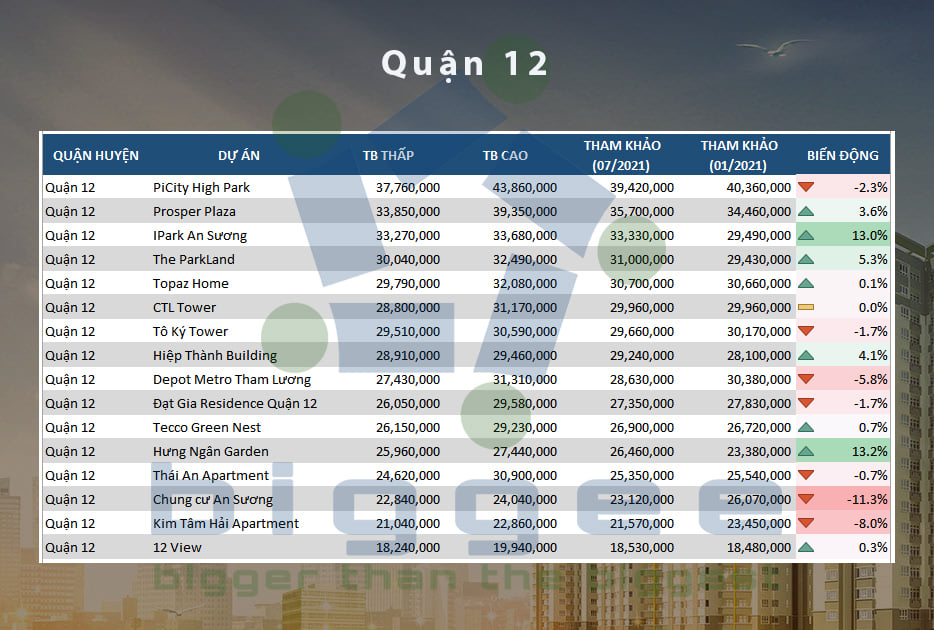Click the TB CAO header cell
This screenshot has height=630, width=934.
[505, 155]
